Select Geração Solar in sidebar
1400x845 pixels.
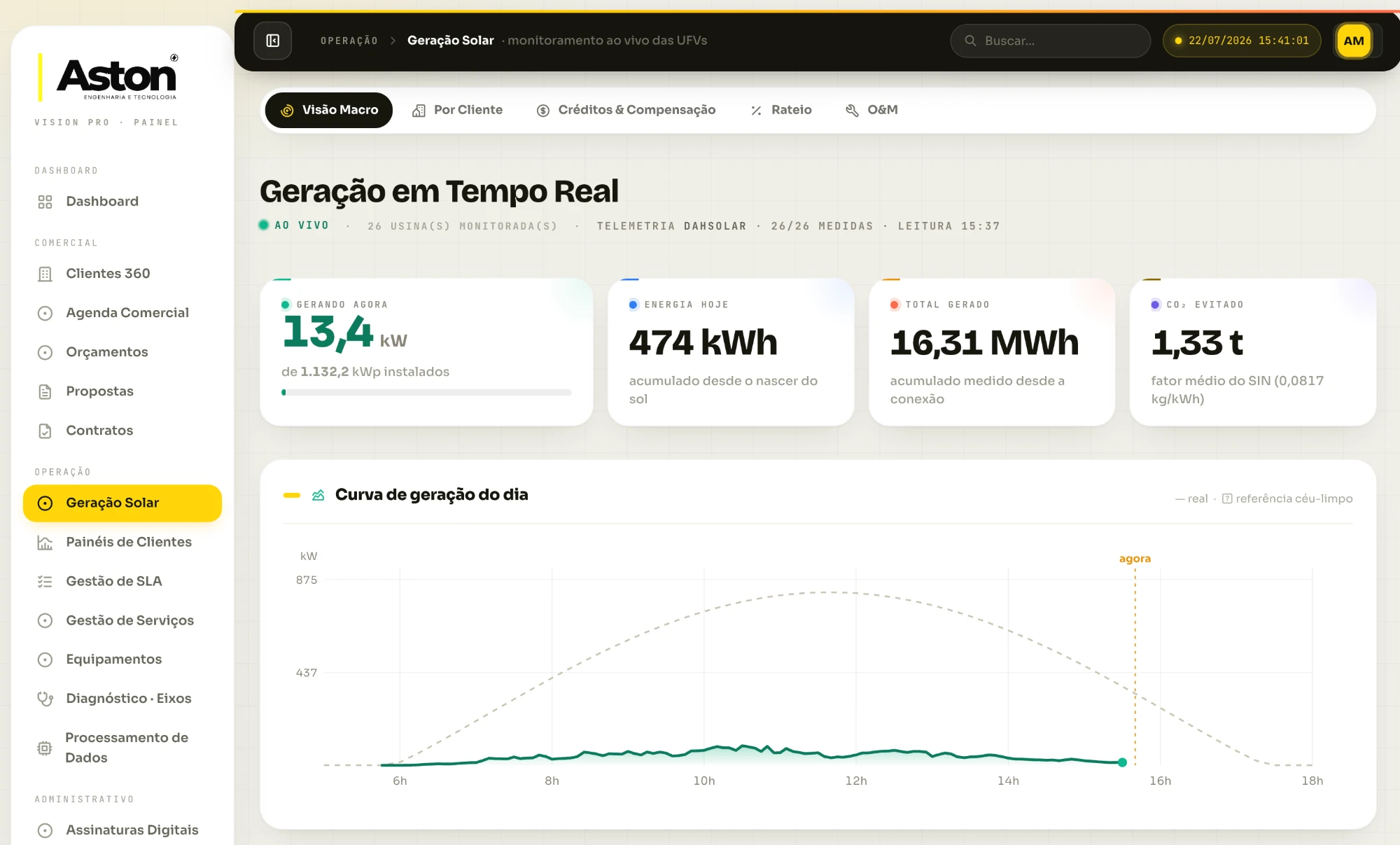pos(122,503)
